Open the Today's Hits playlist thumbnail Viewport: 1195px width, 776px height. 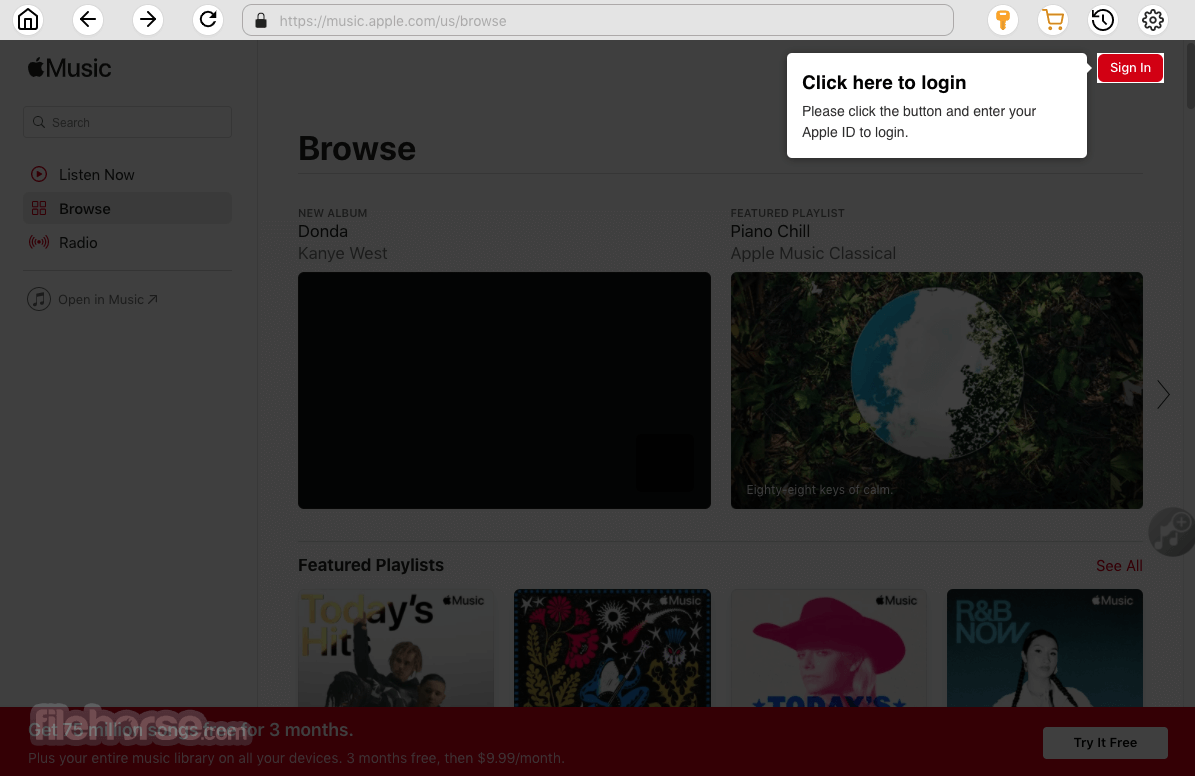[x=396, y=648]
